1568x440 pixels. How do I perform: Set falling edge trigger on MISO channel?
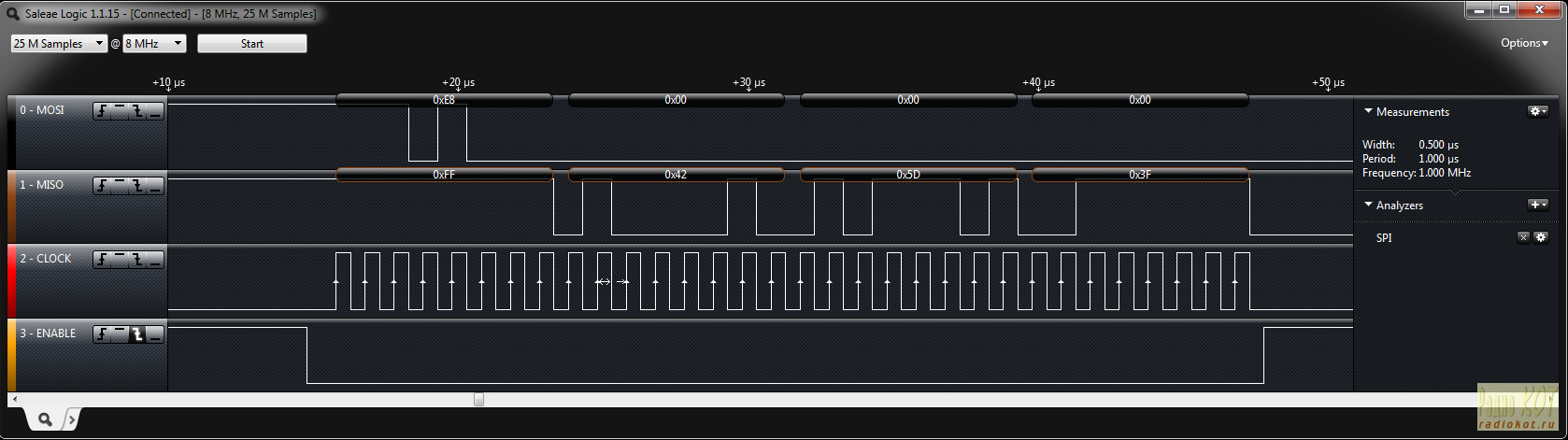[x=136, y=186]
